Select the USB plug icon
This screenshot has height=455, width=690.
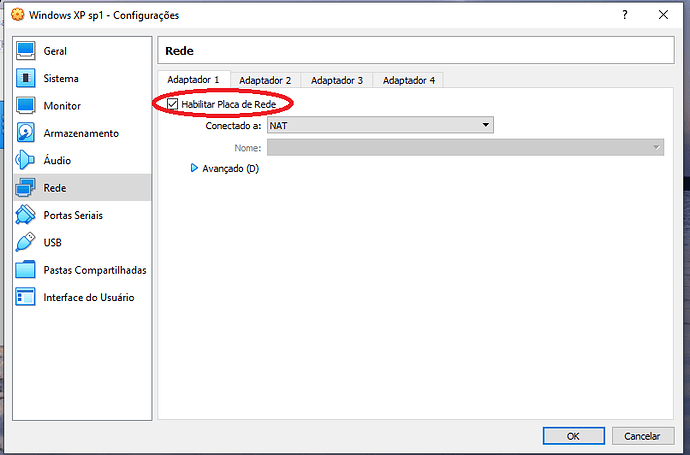(26, 242)
